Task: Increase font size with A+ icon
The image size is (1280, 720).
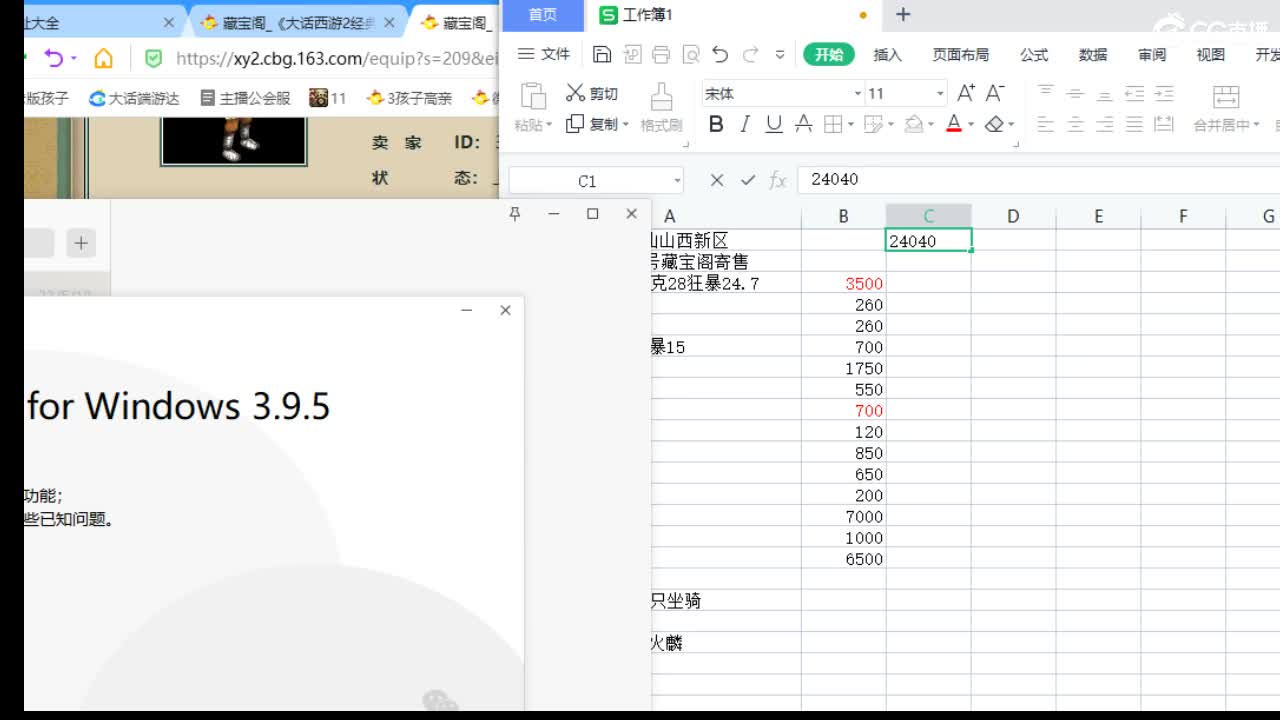Action: click(965, 93)
